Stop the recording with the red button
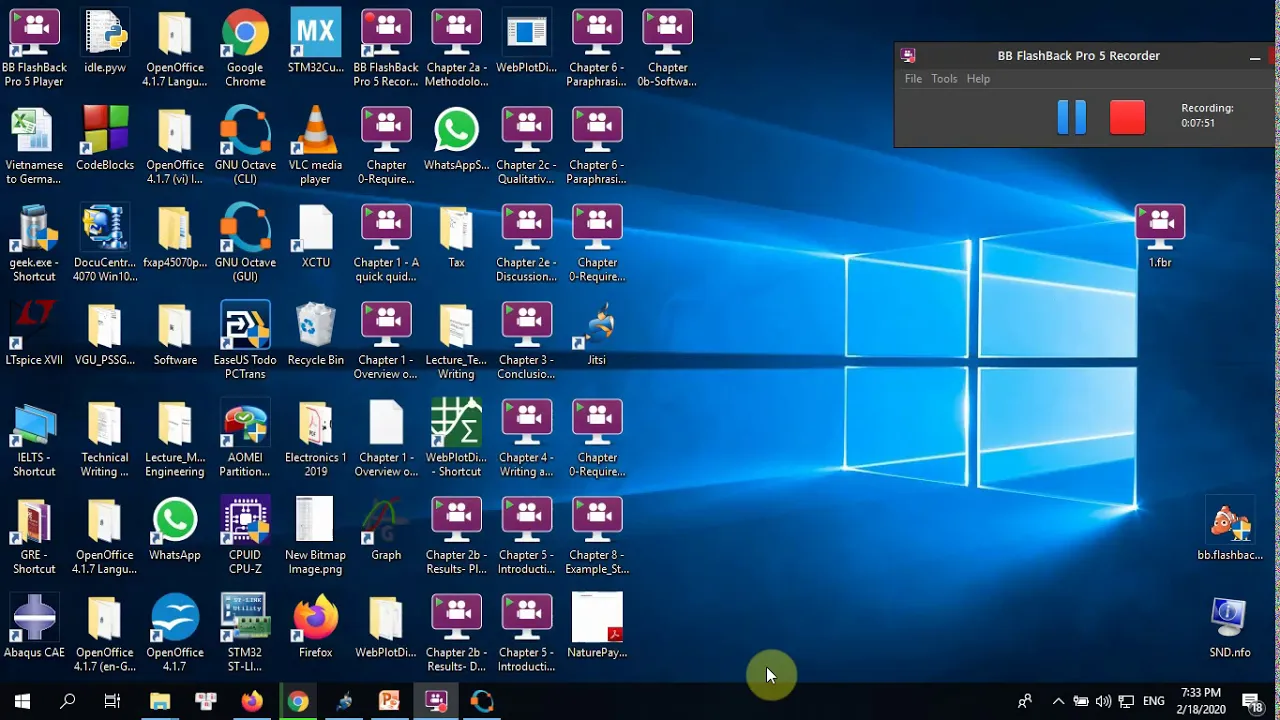The image size is (1280, 720). coord(1127,118)
